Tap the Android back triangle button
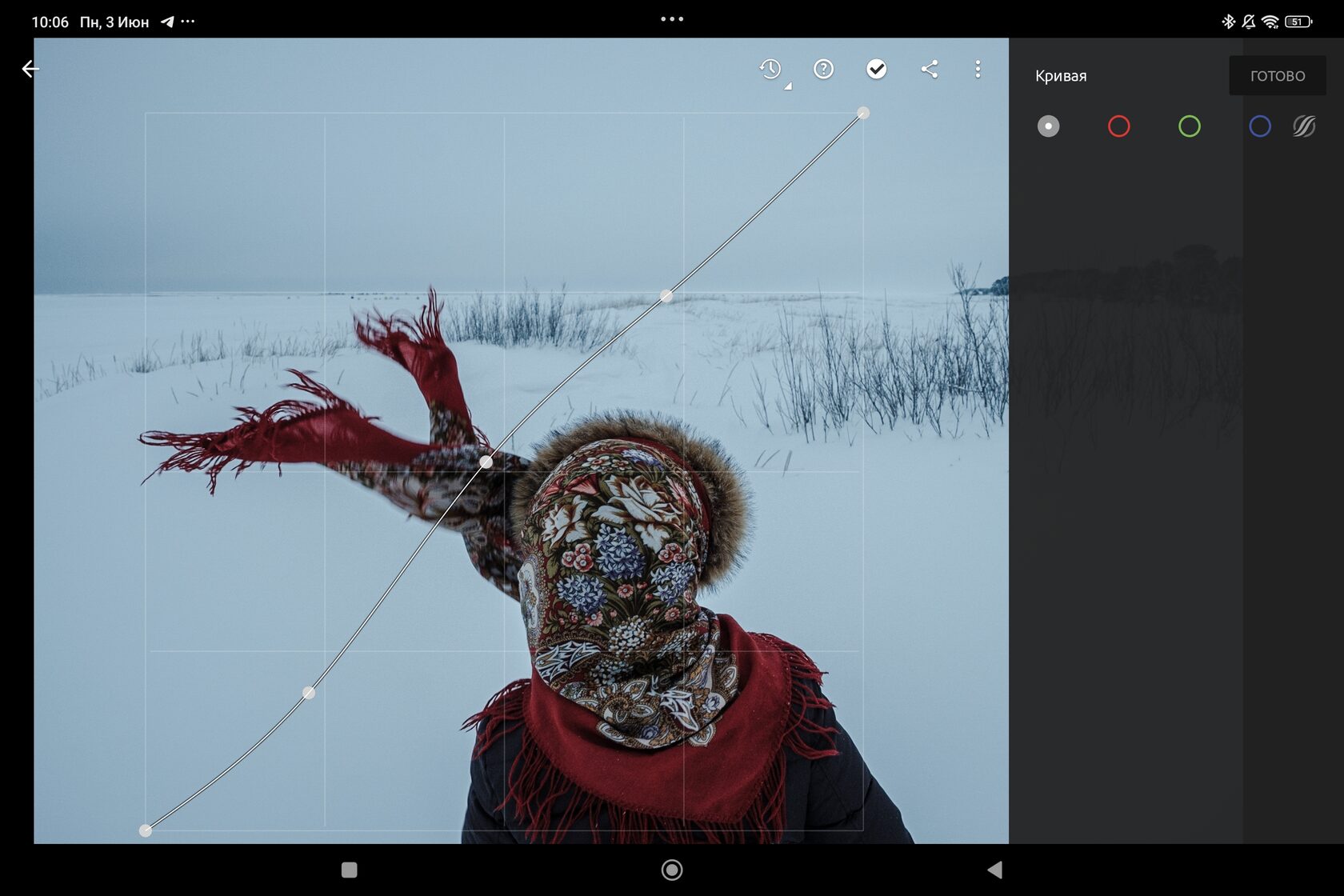 coord(995,870)
